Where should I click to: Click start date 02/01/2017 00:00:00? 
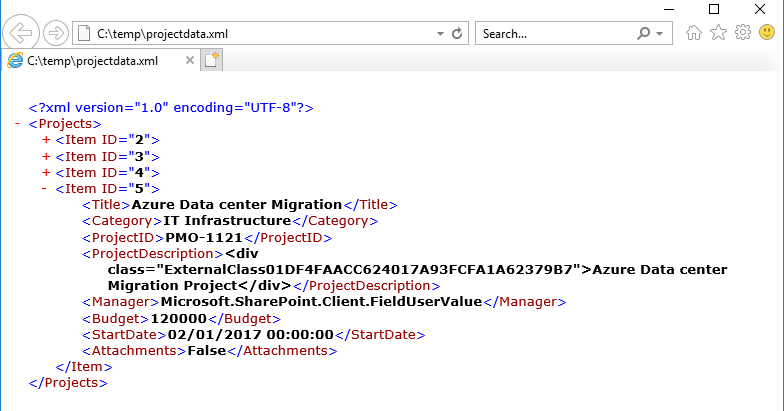pos(250,334)
